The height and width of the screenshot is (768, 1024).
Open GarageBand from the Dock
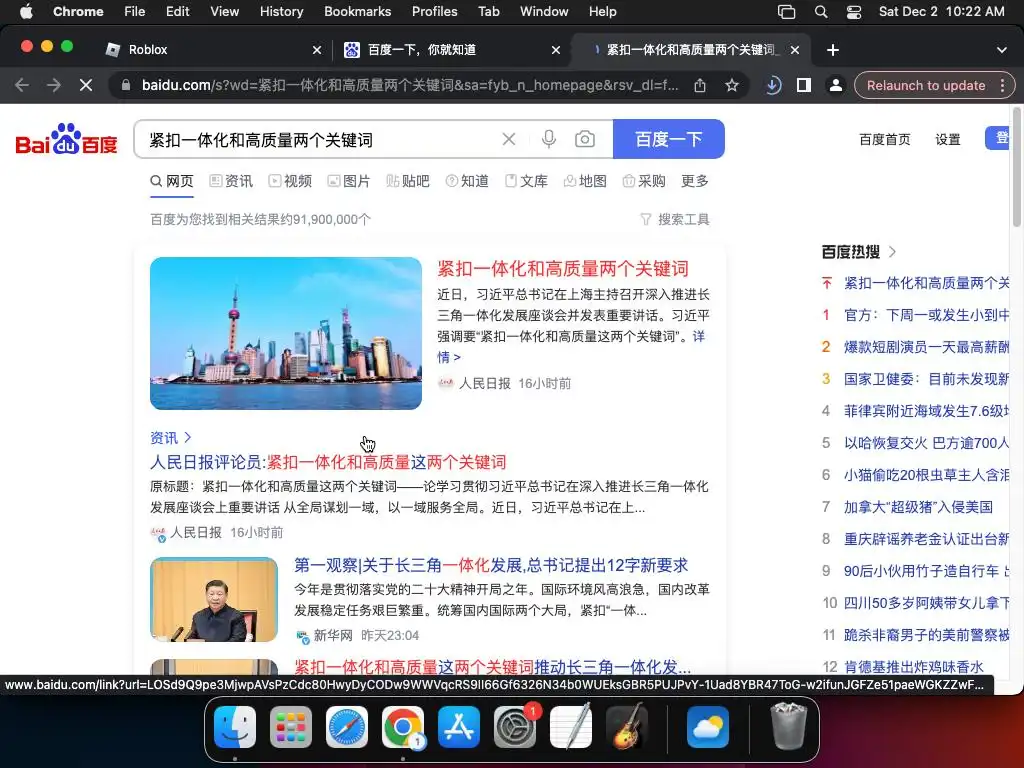627,727
